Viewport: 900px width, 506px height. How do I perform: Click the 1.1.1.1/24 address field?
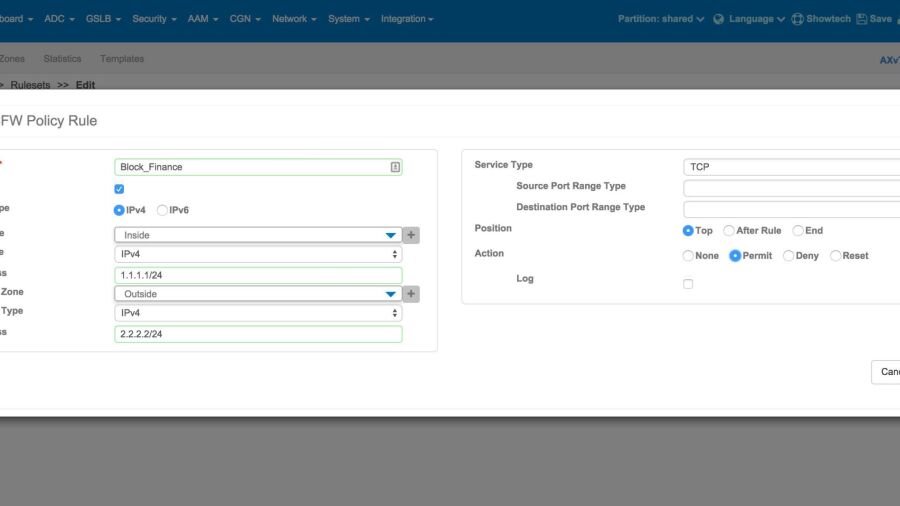coord(258,275)
